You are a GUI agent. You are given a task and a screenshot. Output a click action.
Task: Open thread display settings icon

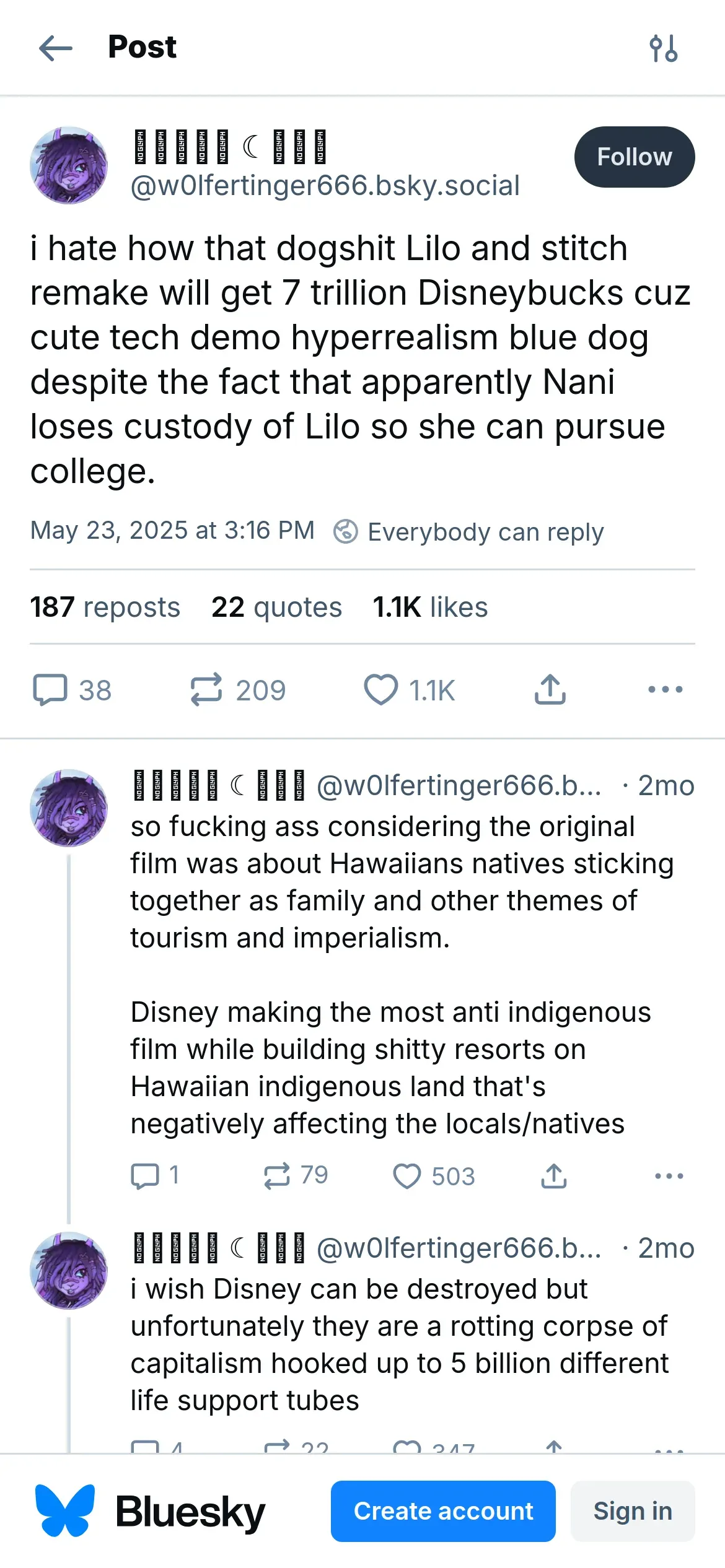point(663,48)
